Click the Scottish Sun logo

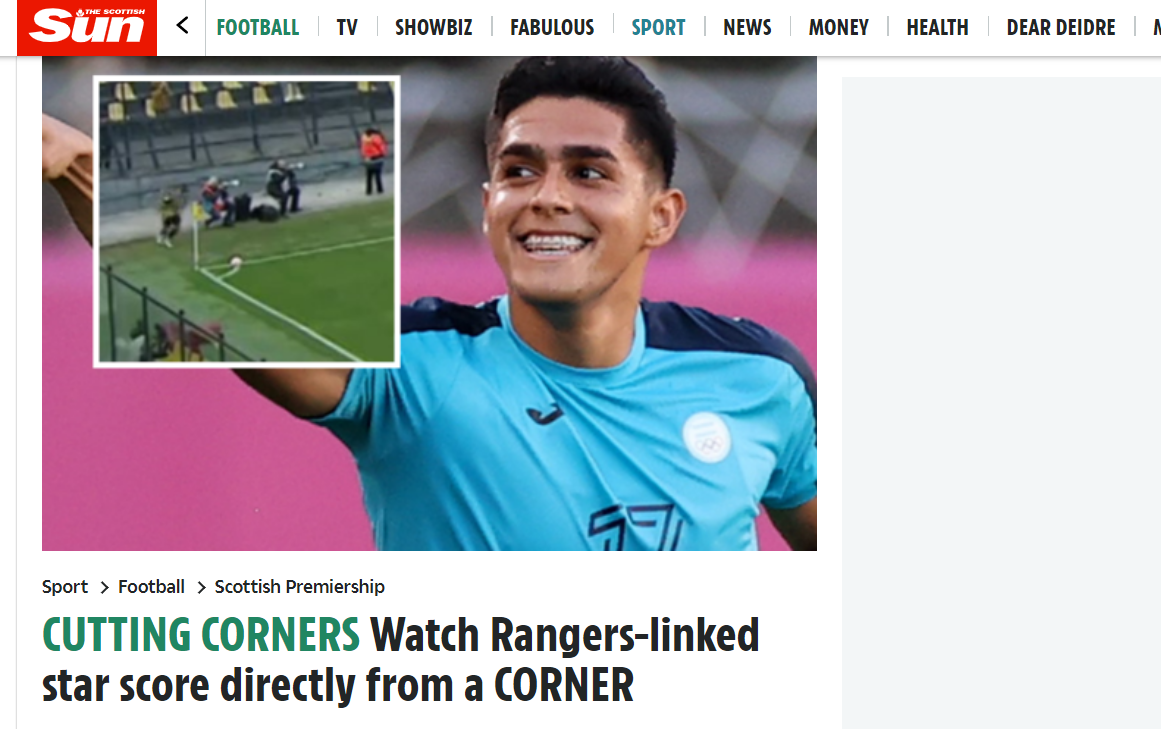[87, 27]
